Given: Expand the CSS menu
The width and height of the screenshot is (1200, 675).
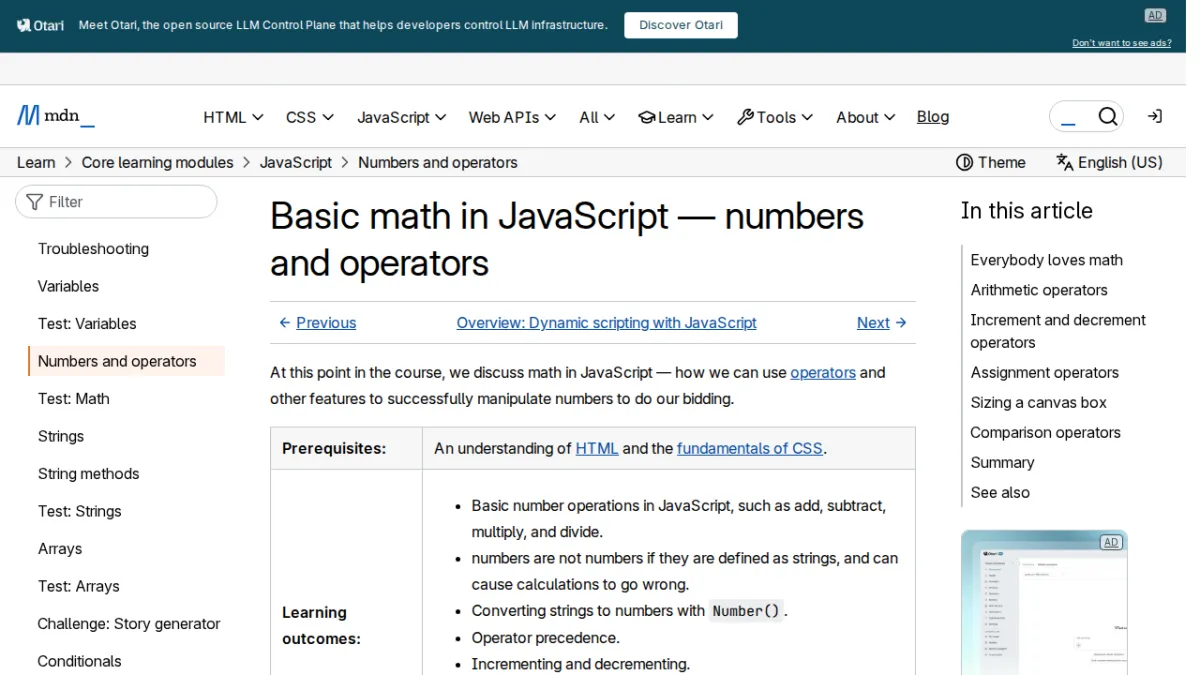Looking at the screenshot, I should pyautogui.click(x=310, y=117).
